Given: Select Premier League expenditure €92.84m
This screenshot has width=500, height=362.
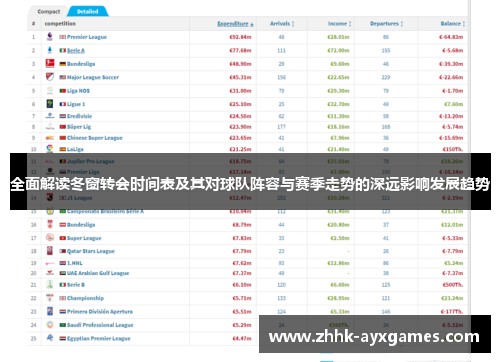Looking at the screenshot, I should point(240,37).
